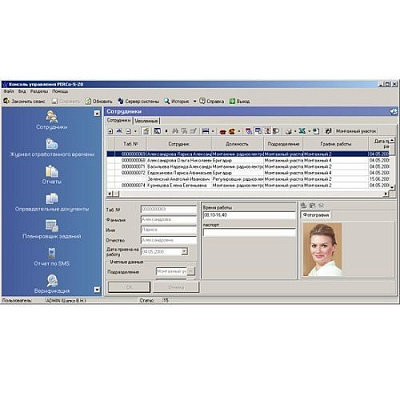Click the Время работы input field

[x=249, y=215]
